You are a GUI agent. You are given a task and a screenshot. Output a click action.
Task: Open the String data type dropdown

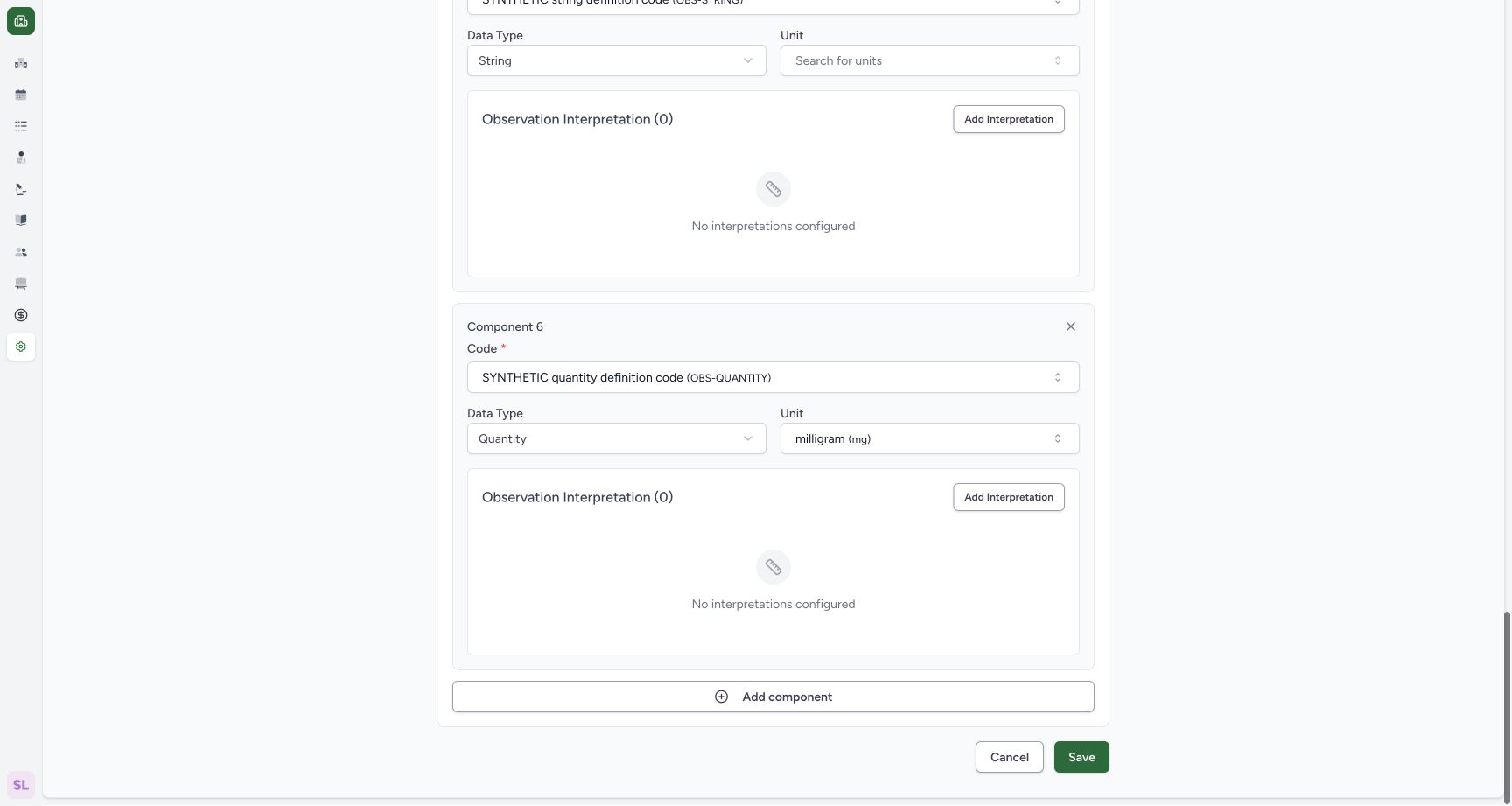617,60
